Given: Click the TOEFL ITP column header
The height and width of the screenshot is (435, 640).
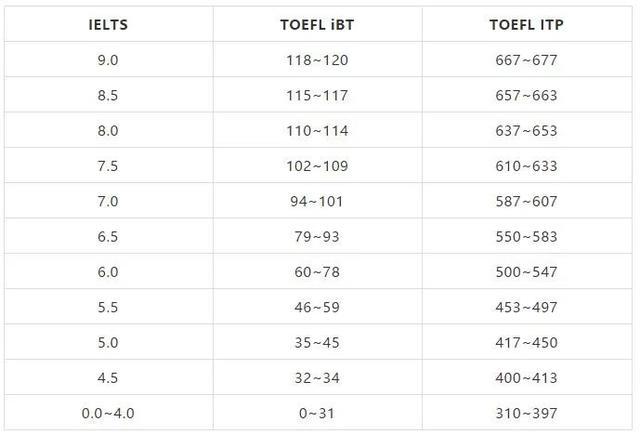Looking at the screenshot, I should [x=526, y=24].
